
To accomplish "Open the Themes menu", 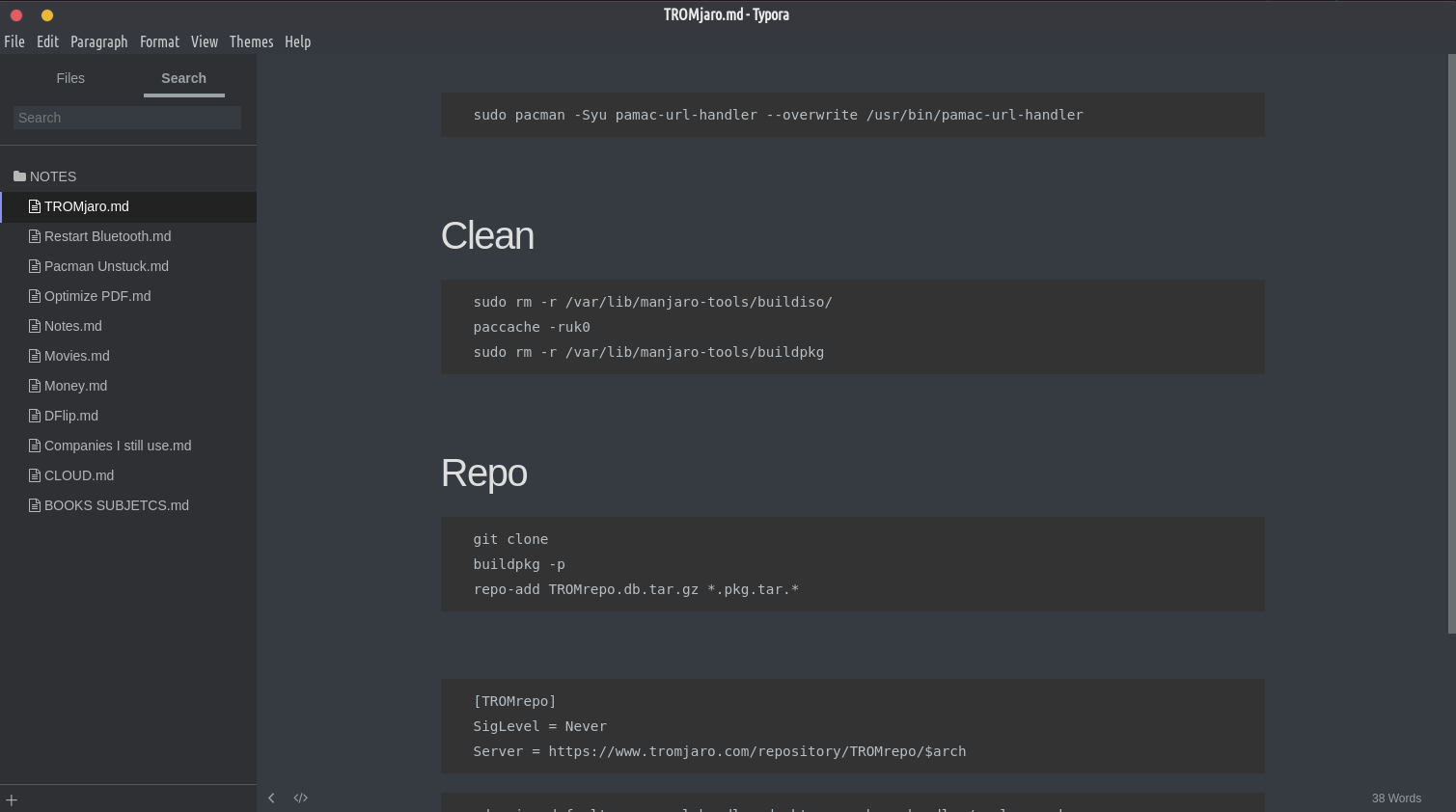I will (x=251, y=41).
